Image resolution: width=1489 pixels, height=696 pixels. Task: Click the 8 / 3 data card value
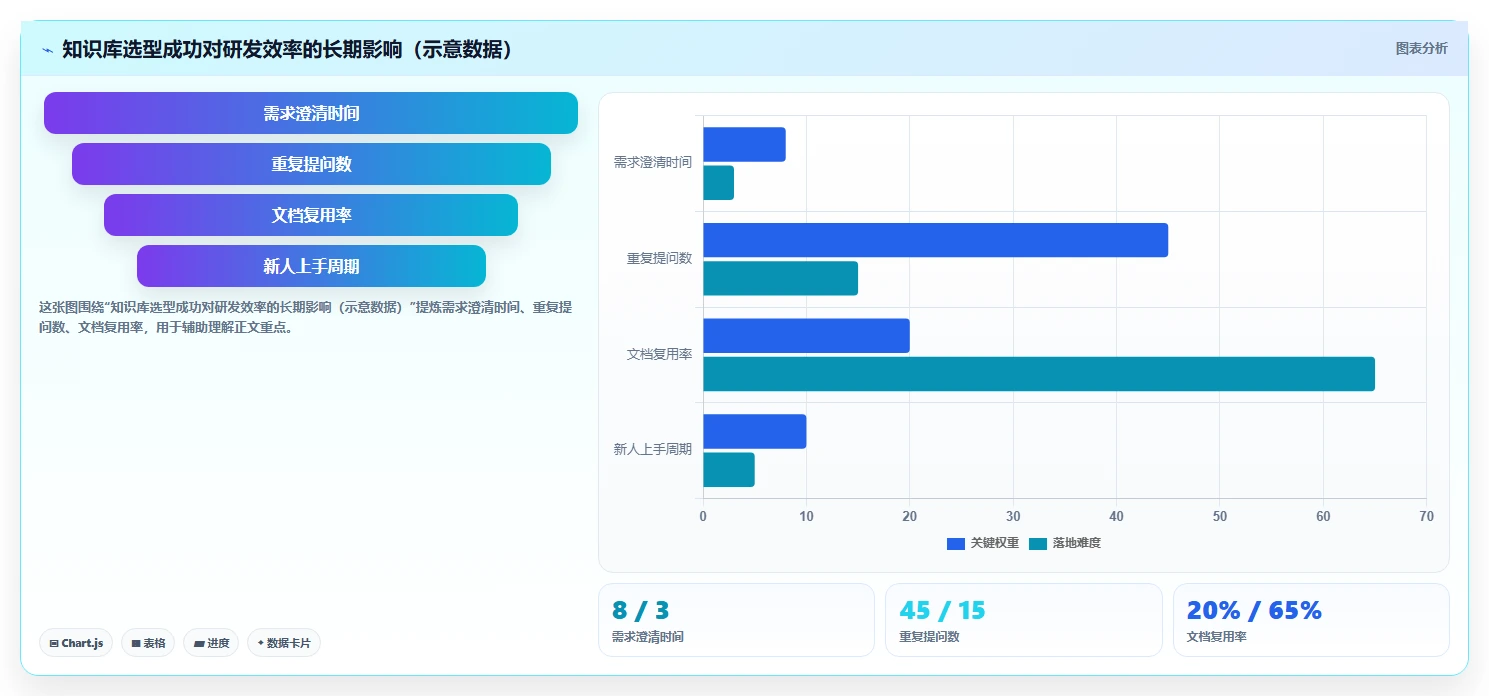640,610
